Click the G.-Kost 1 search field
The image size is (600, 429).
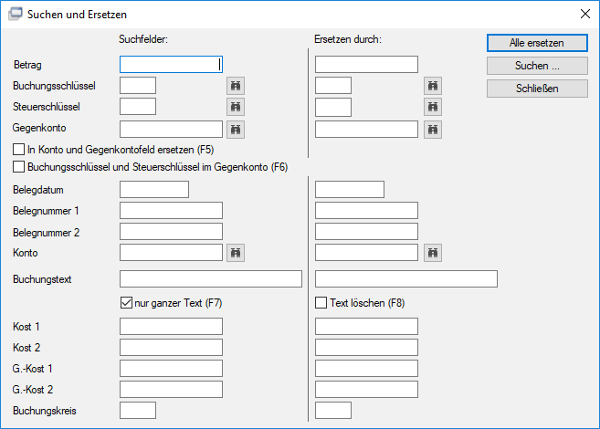171,369
